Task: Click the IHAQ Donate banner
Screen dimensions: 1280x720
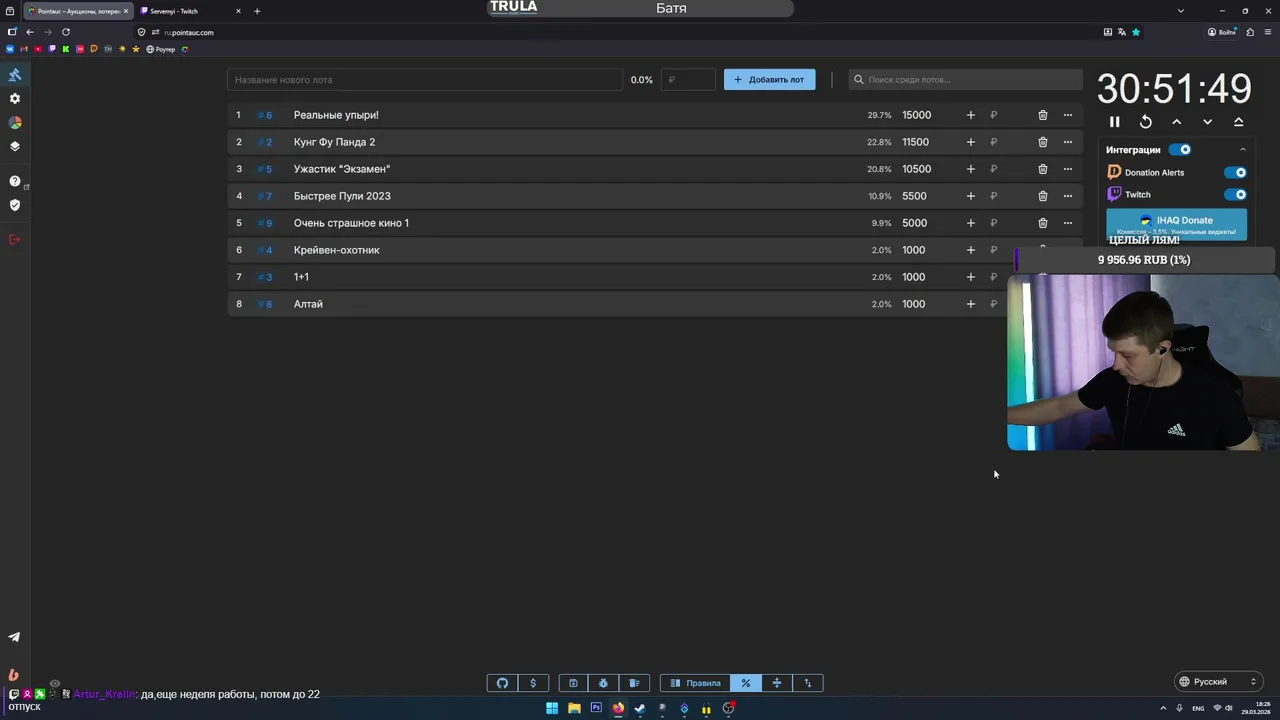Action: pyautogui.click(x=1177, y=224)
